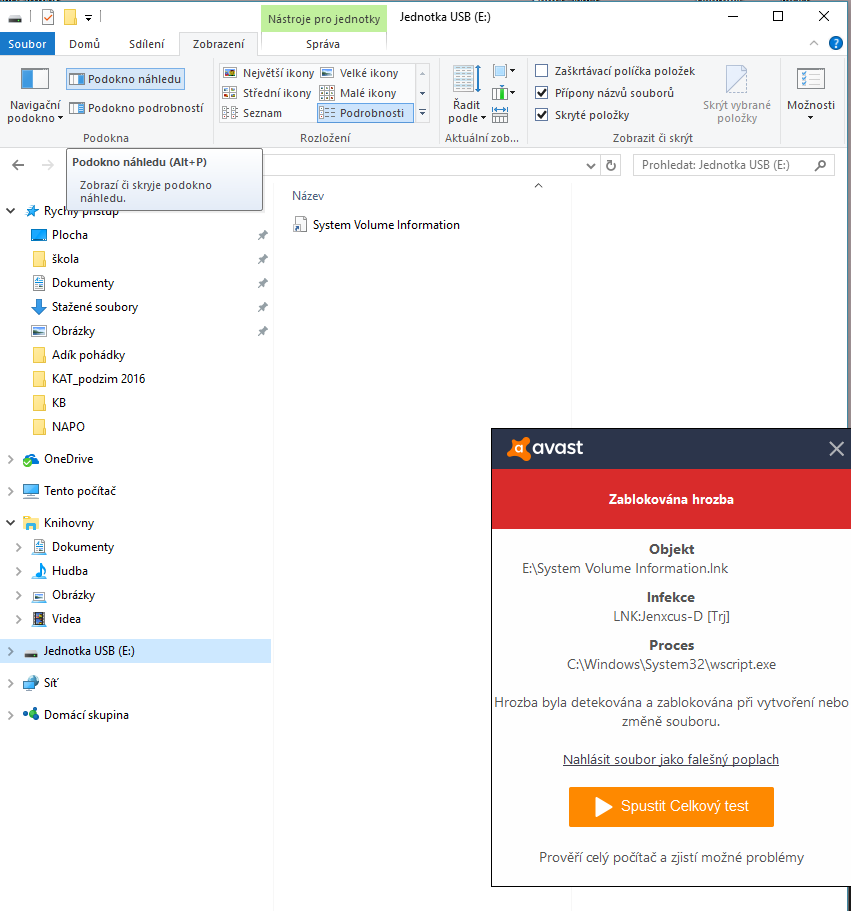Open the add columns dropdown icon
The width and height of the screenshot is (851, 911).
click(503, 93)
